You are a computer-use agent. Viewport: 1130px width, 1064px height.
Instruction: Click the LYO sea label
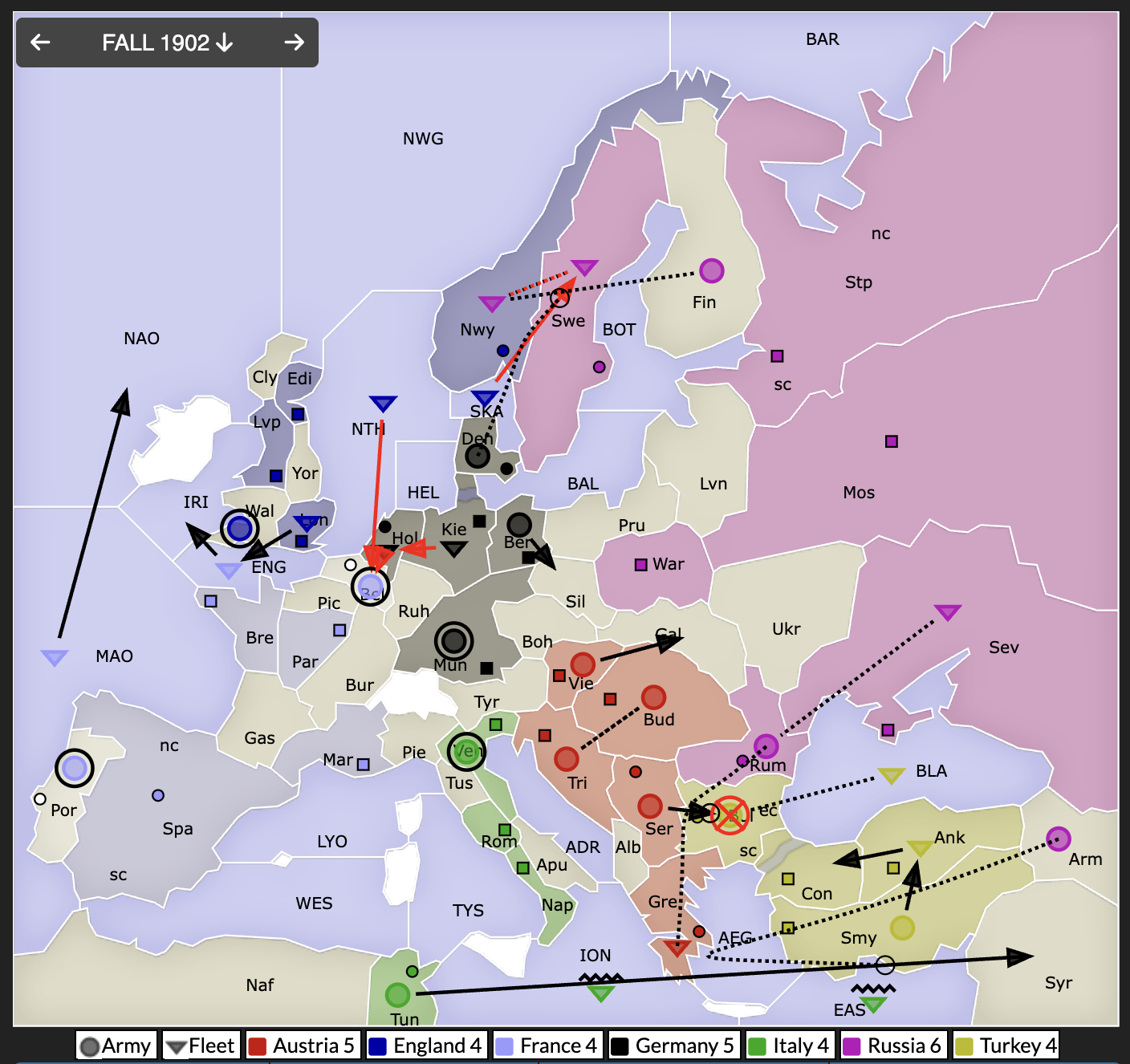[332, 842]
